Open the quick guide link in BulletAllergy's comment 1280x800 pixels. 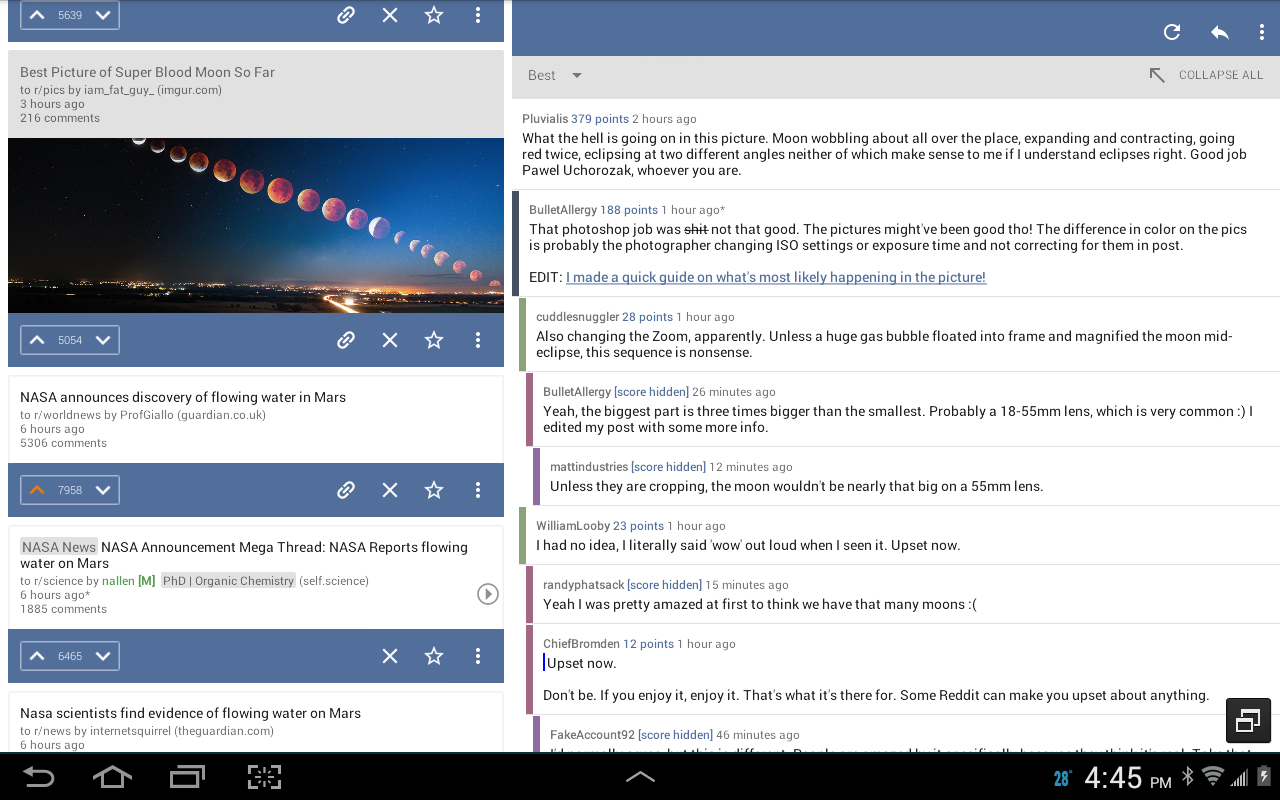[x=776, y=277]
